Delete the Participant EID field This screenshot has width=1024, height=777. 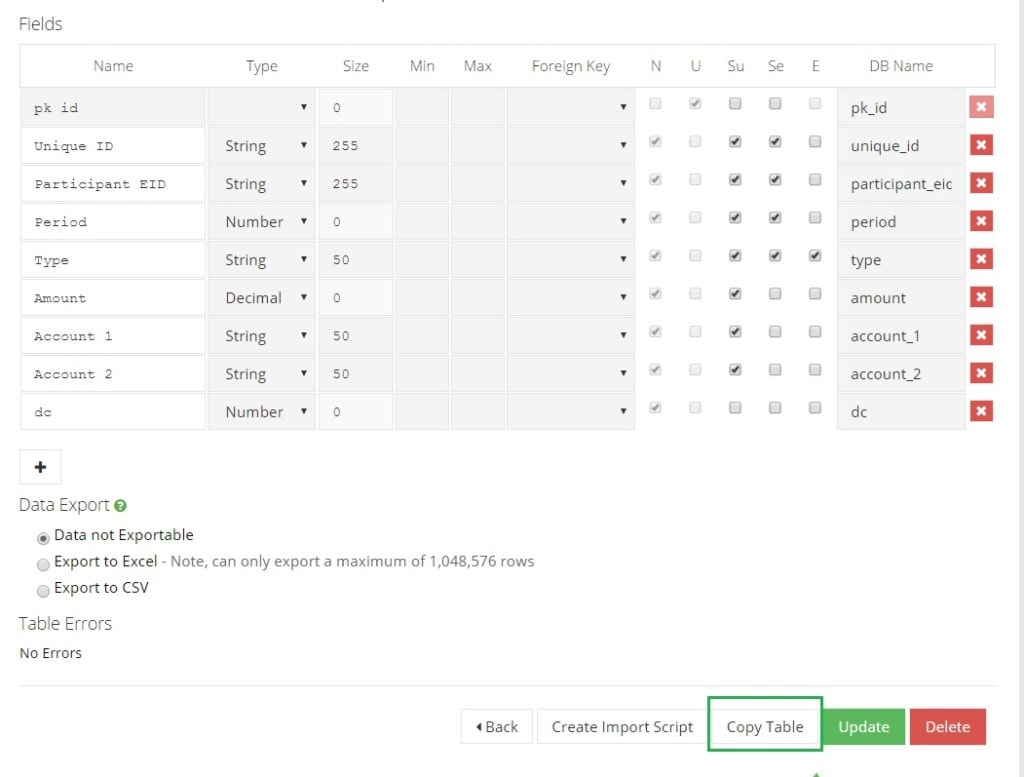pyautogui.click(x=981, y=183)
